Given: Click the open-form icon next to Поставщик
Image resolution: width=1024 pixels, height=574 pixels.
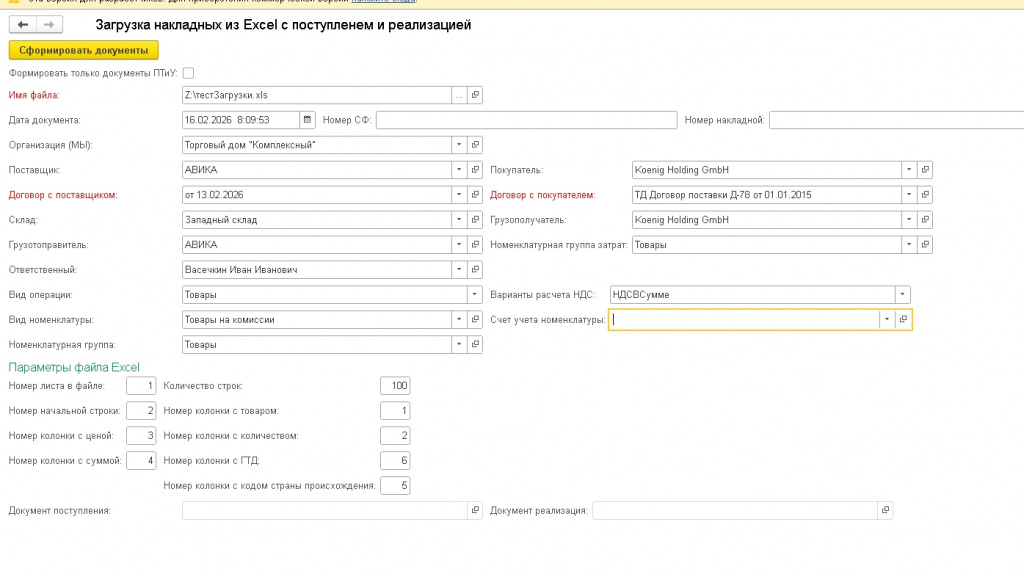Looking at the screenshot, I should point(475,170).
